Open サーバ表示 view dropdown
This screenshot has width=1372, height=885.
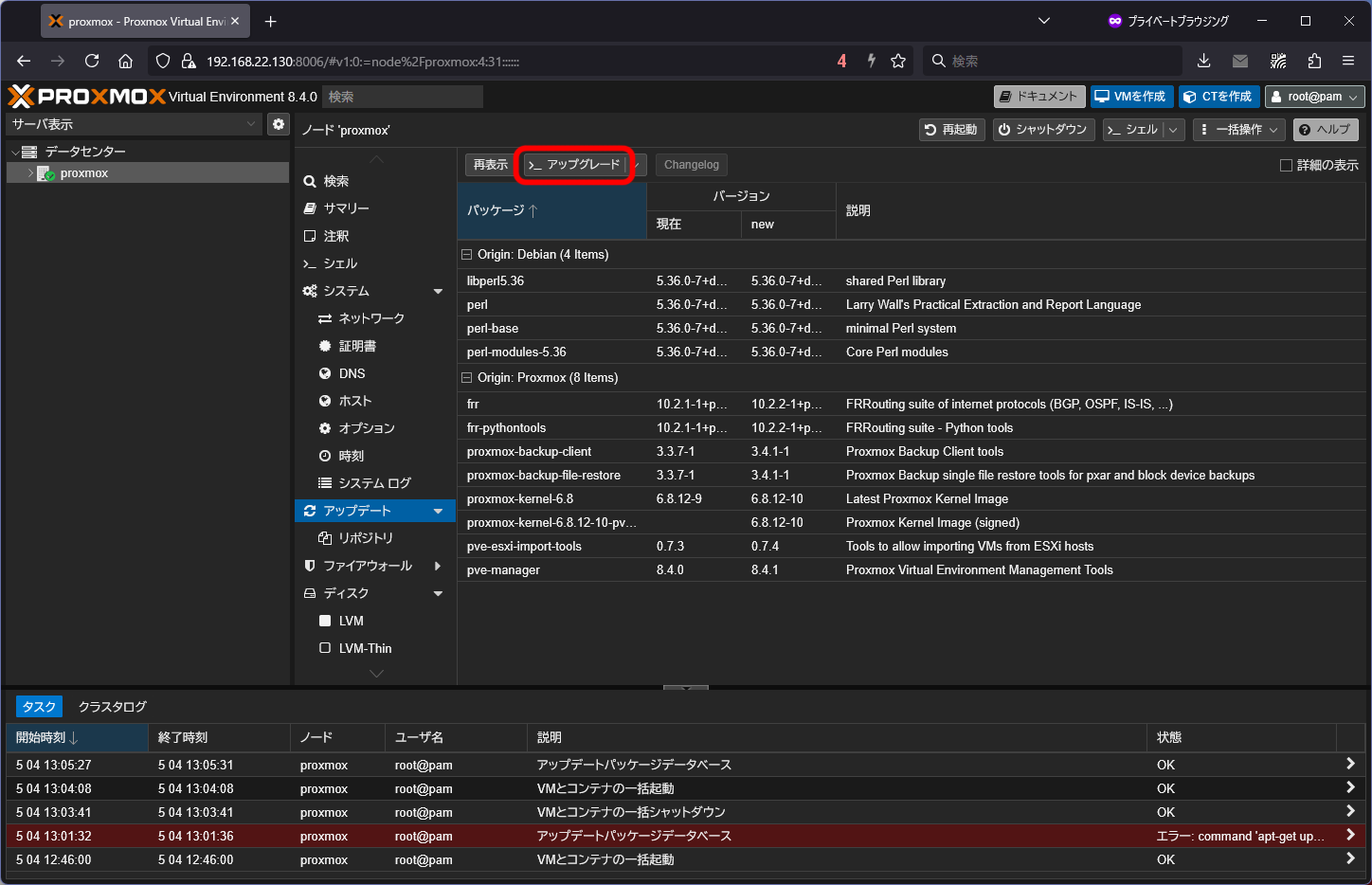click(x=133, y=124)
